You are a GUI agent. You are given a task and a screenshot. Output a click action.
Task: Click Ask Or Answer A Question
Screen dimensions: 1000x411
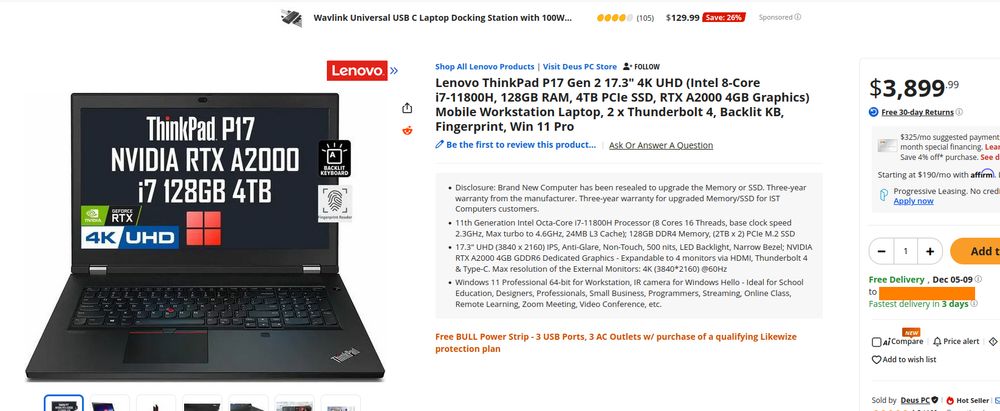(x=661, y=146)
